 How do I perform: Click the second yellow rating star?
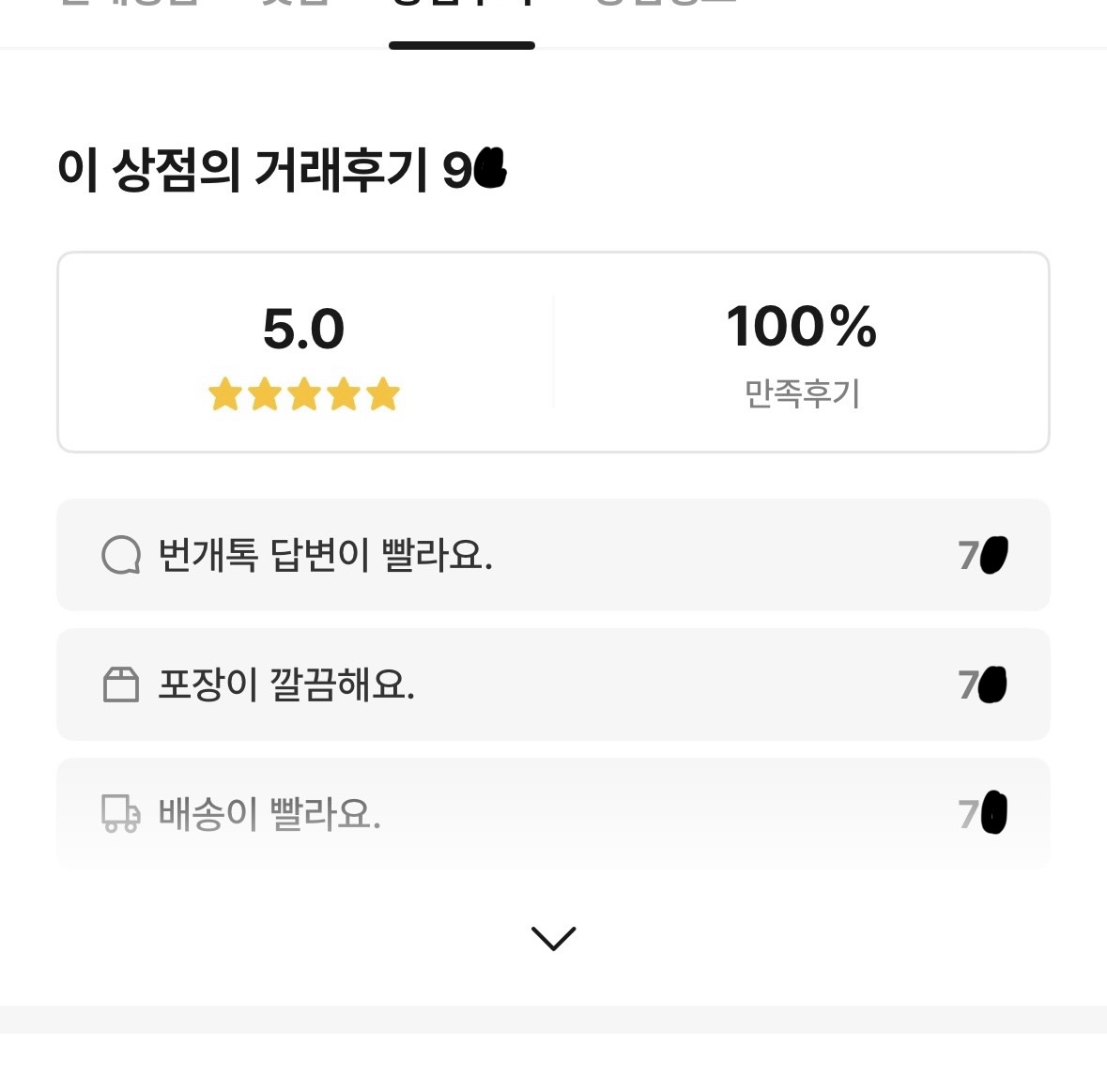tap(265, 394)
